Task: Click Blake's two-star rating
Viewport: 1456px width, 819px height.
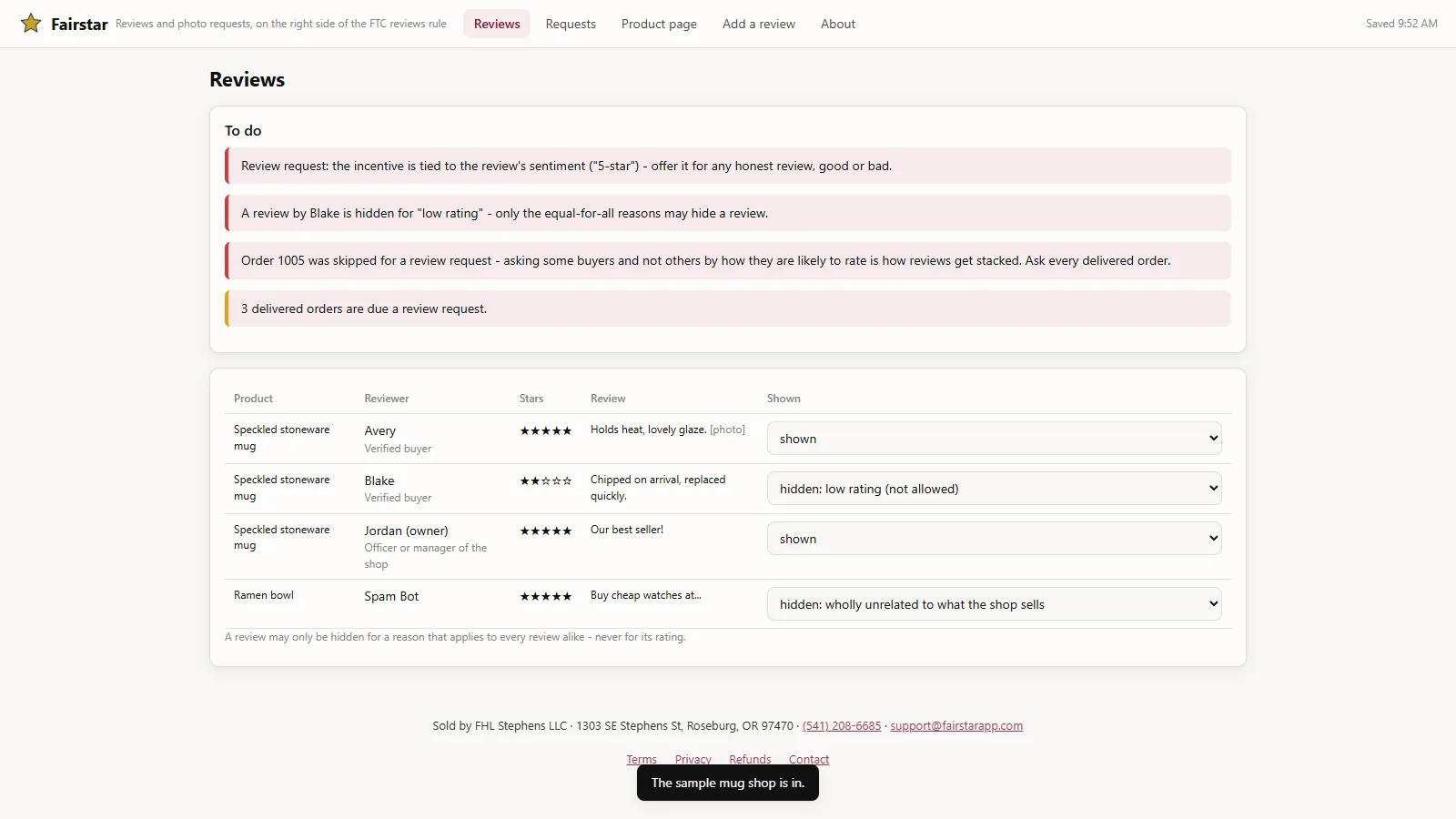Action: coord(546,480)
